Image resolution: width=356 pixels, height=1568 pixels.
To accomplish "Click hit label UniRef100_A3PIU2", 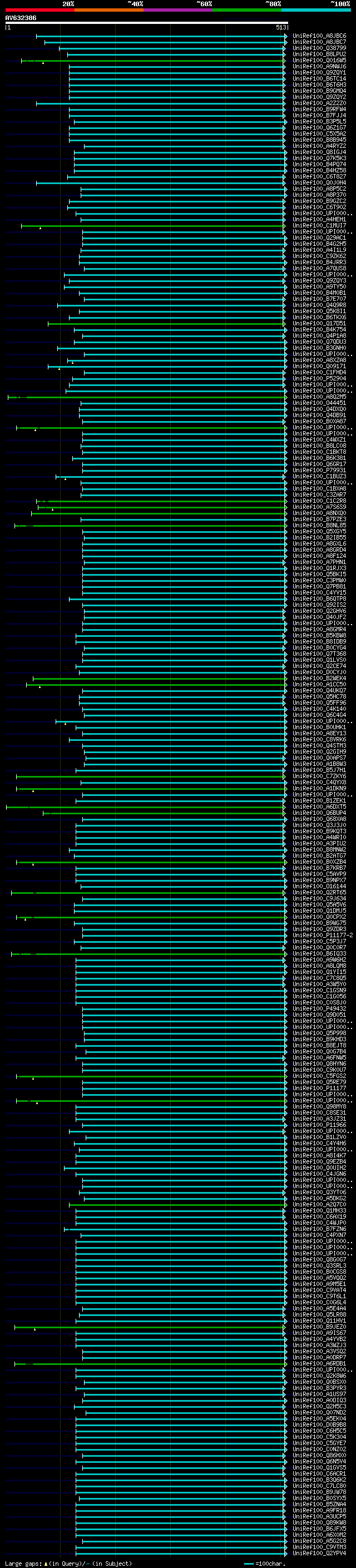I will 319,844.
